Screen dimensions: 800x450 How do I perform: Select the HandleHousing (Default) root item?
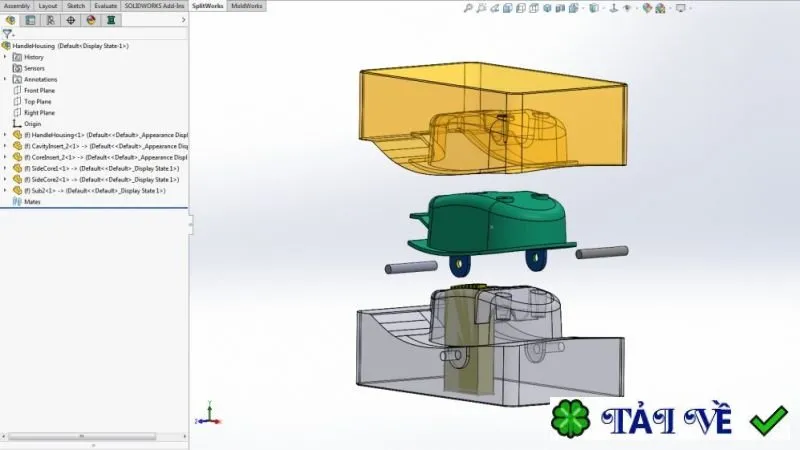point(70,46)
